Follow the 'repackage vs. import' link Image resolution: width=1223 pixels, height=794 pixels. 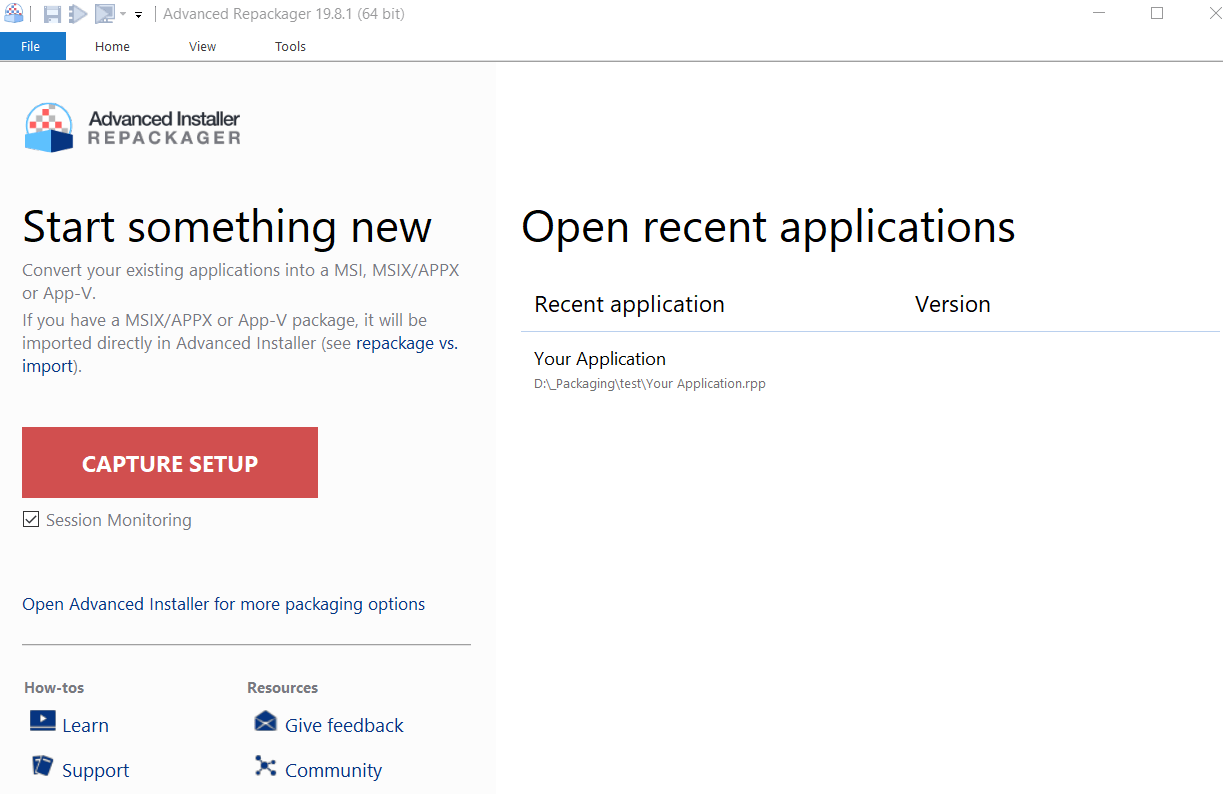tap(406, 343)
